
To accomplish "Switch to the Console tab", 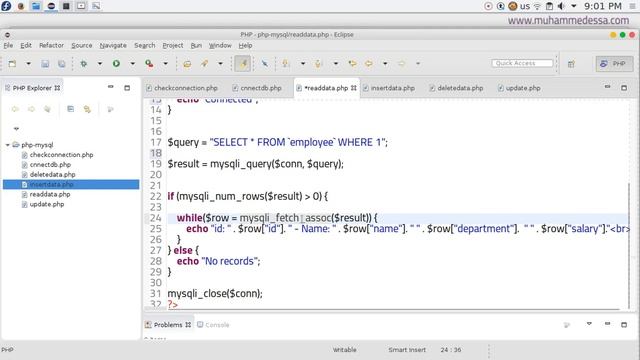I will tap(213, 325).
